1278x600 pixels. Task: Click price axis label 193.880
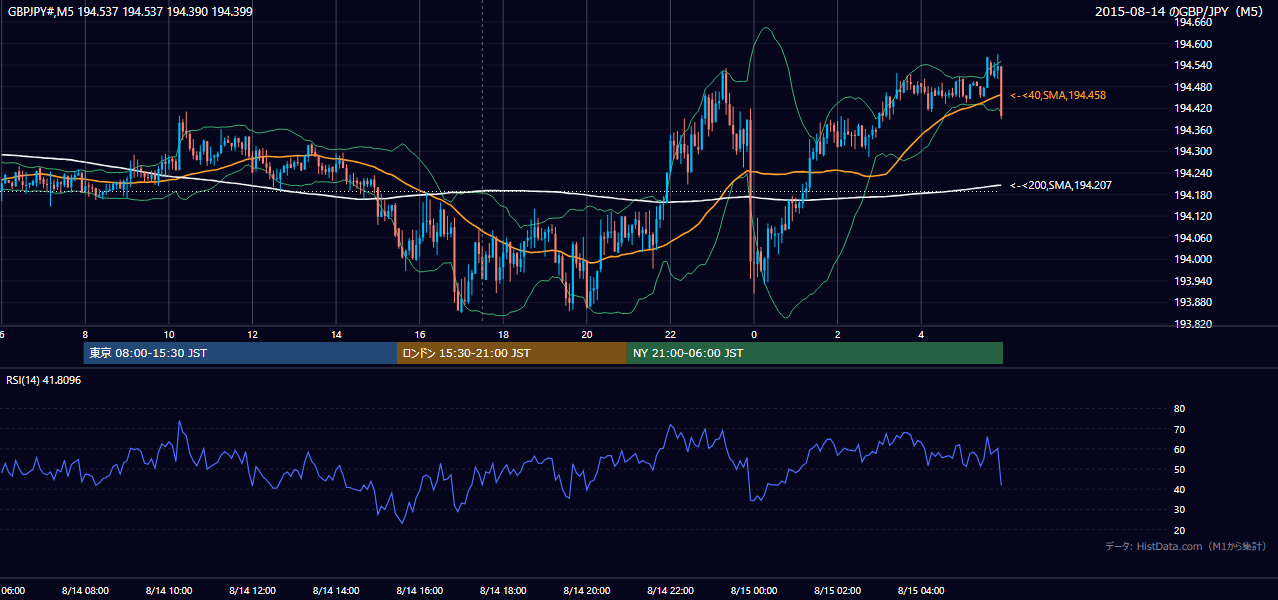(x=1193, y=302)
